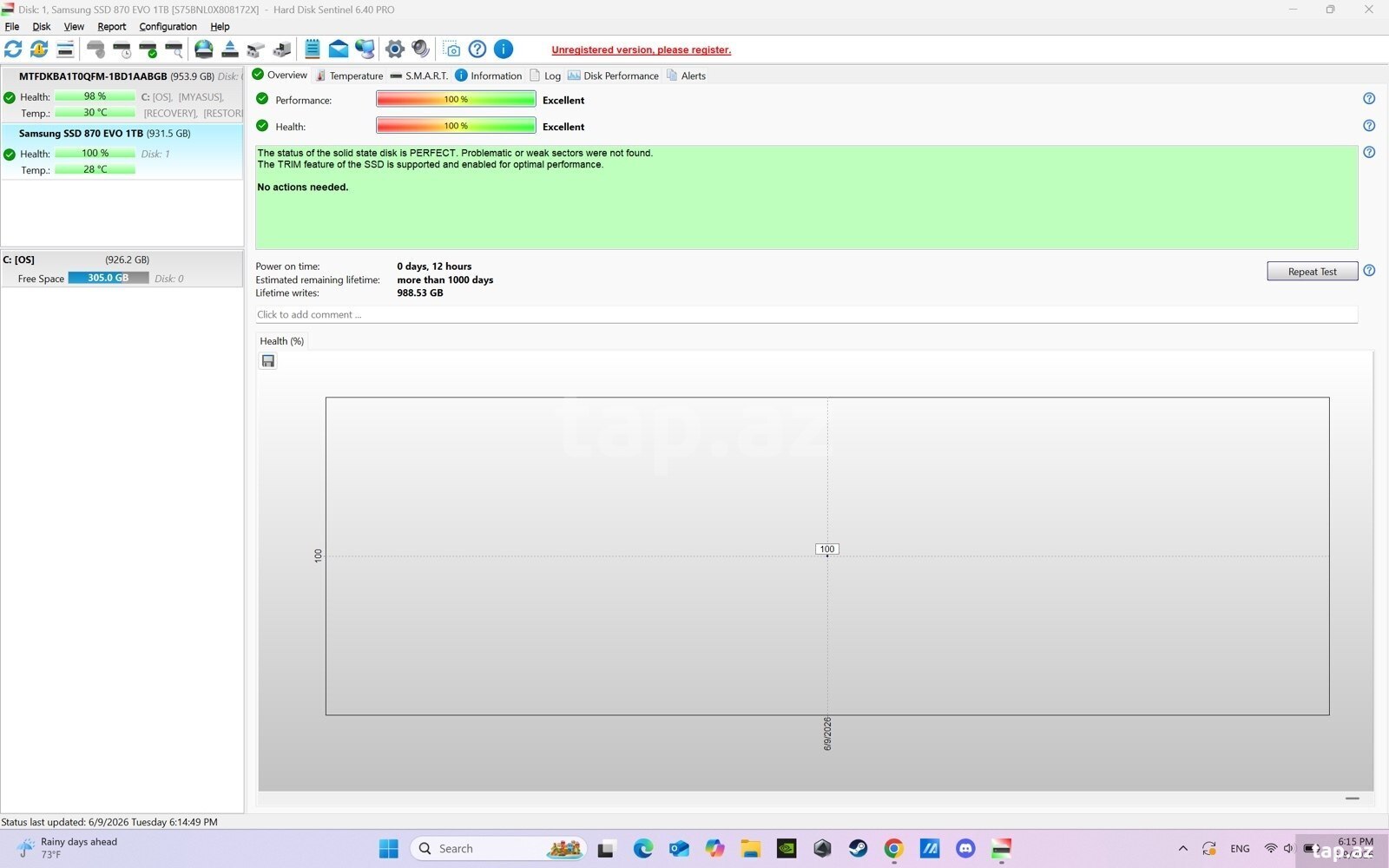Click the refresh-with-warning toolbar icon

pos(39,49)
